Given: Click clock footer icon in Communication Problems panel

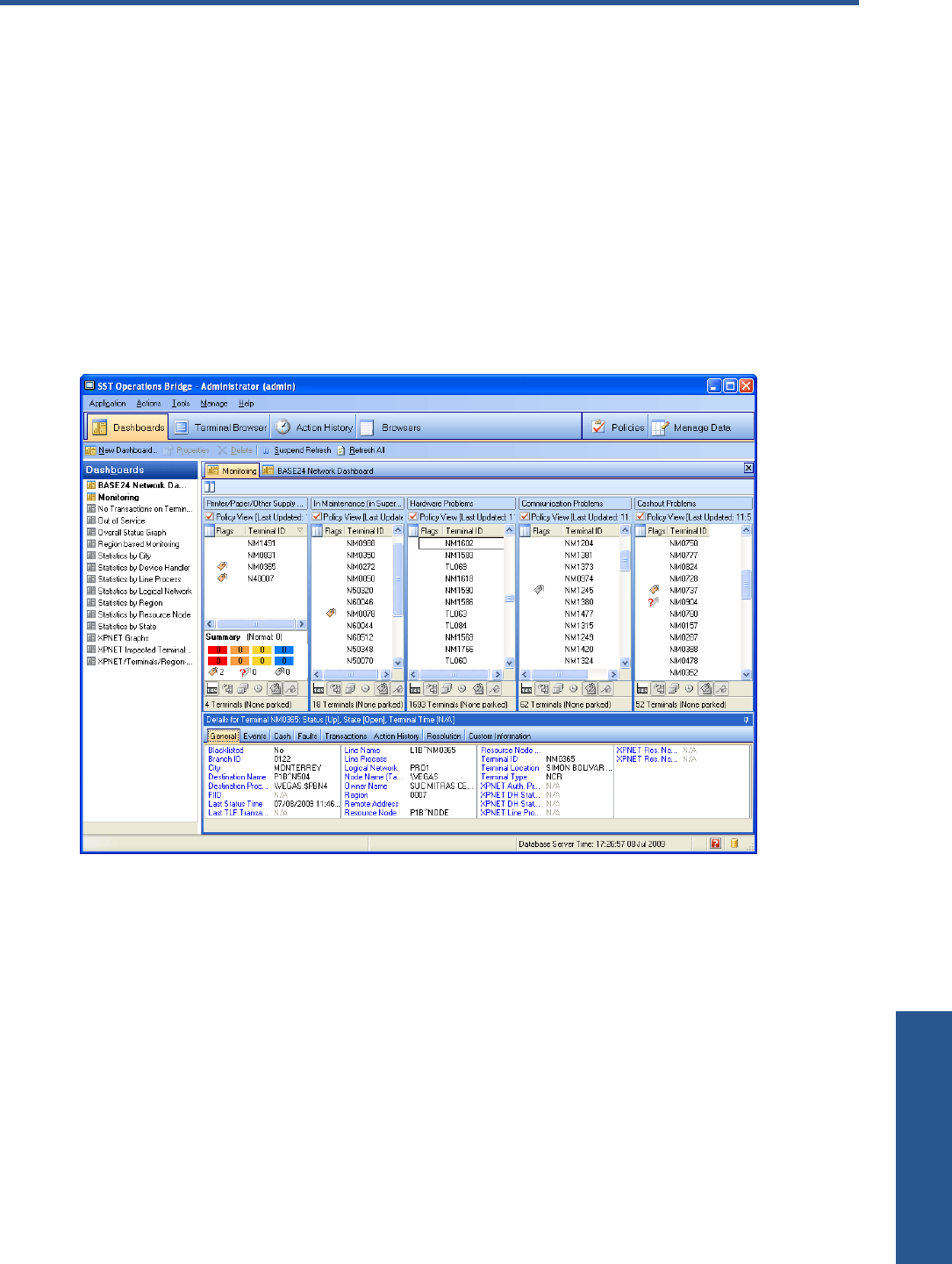Looking at the screenshot, I should tap(573, 689).
